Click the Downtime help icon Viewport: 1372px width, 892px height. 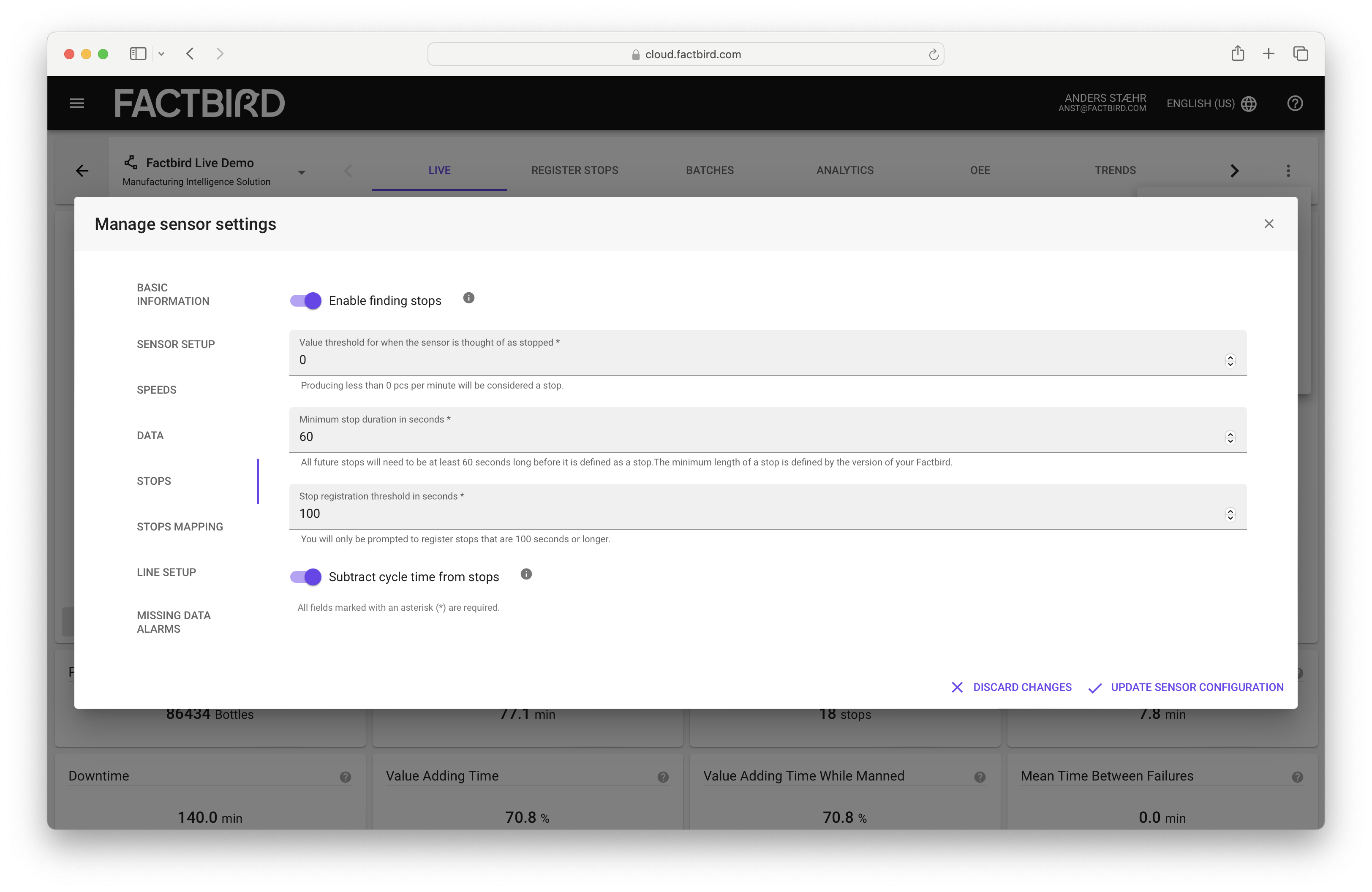tap(345, 777)
